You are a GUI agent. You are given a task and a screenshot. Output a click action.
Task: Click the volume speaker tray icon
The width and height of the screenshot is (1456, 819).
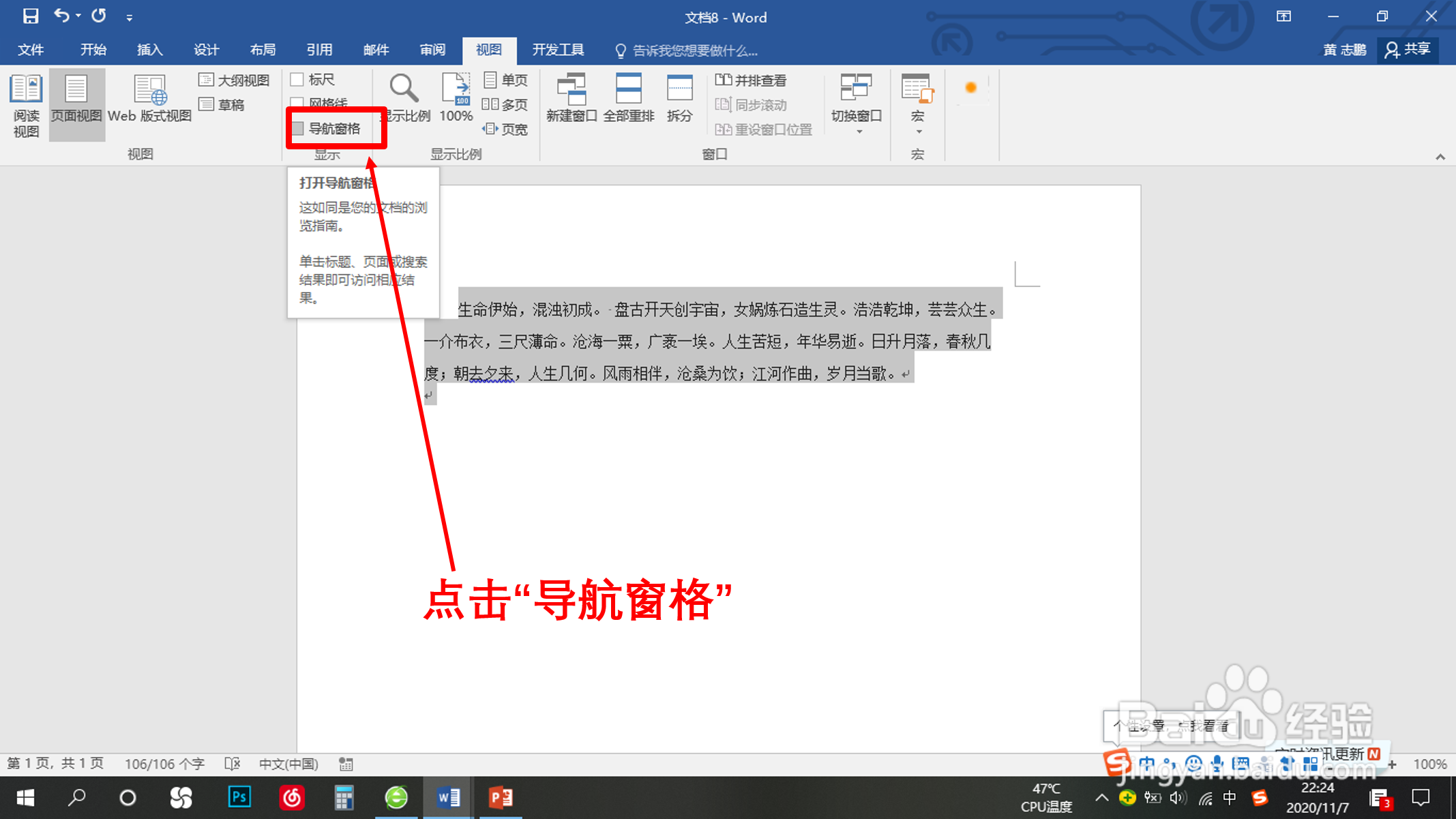(1178, 797)
